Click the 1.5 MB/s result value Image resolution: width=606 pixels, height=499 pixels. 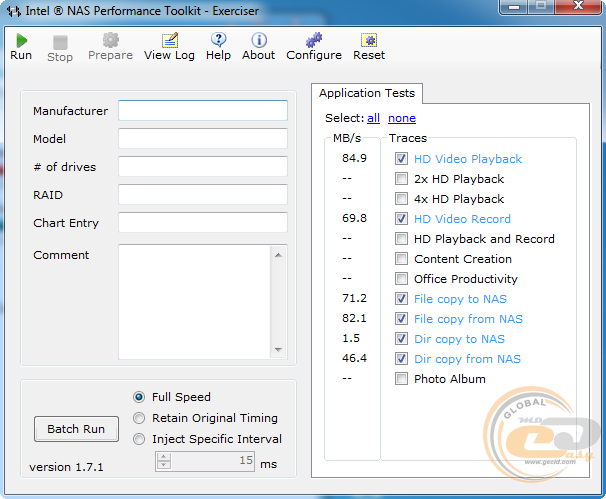351,338
